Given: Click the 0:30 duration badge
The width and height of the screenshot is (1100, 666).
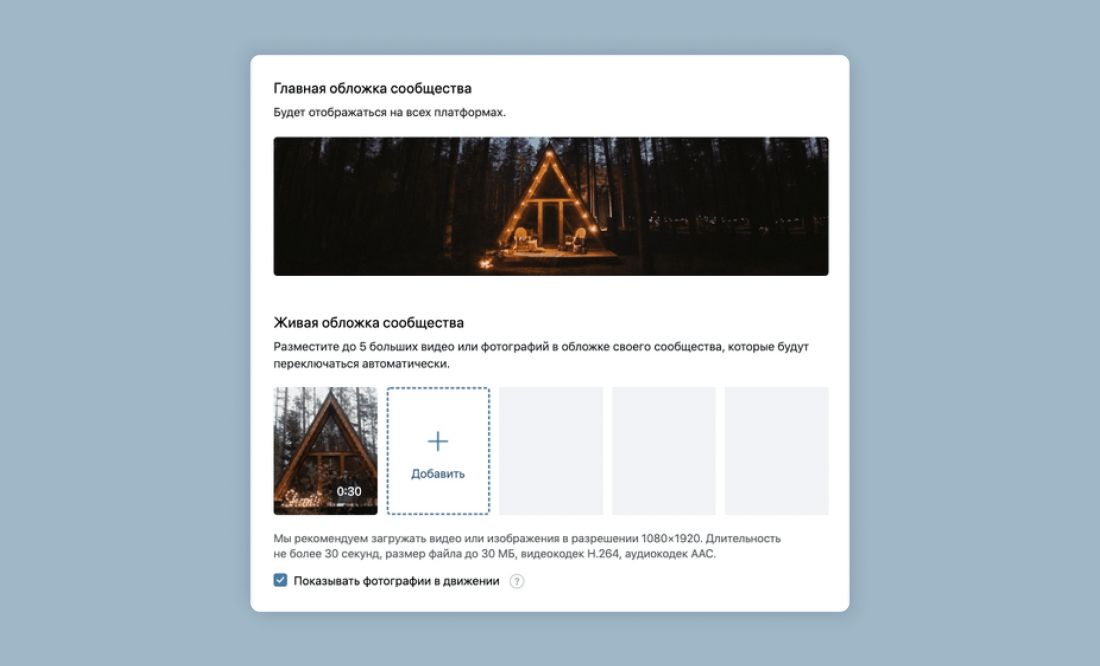Looking at the screenshot, I should [x=349, y=491].
